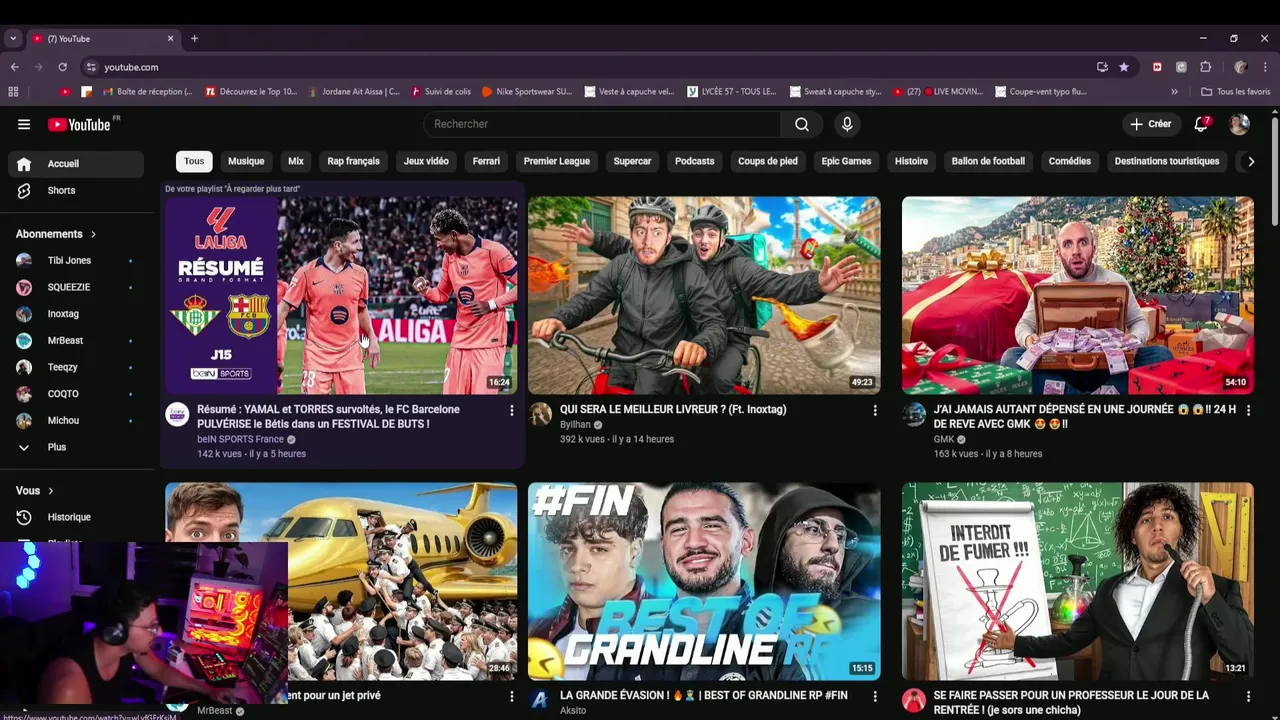
Task: Click beIN SPORTS France channel name
Action: coord(241,439)
